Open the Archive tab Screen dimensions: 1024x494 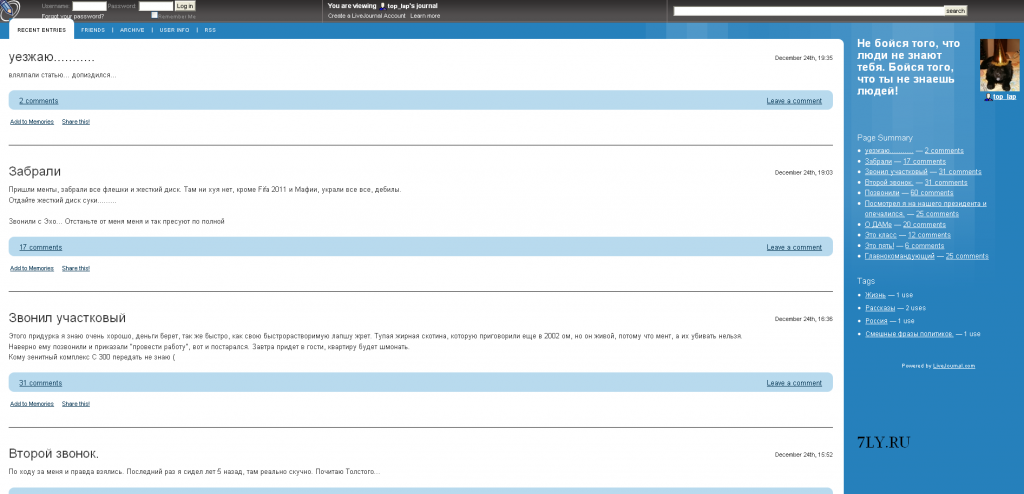coord(132,30)
